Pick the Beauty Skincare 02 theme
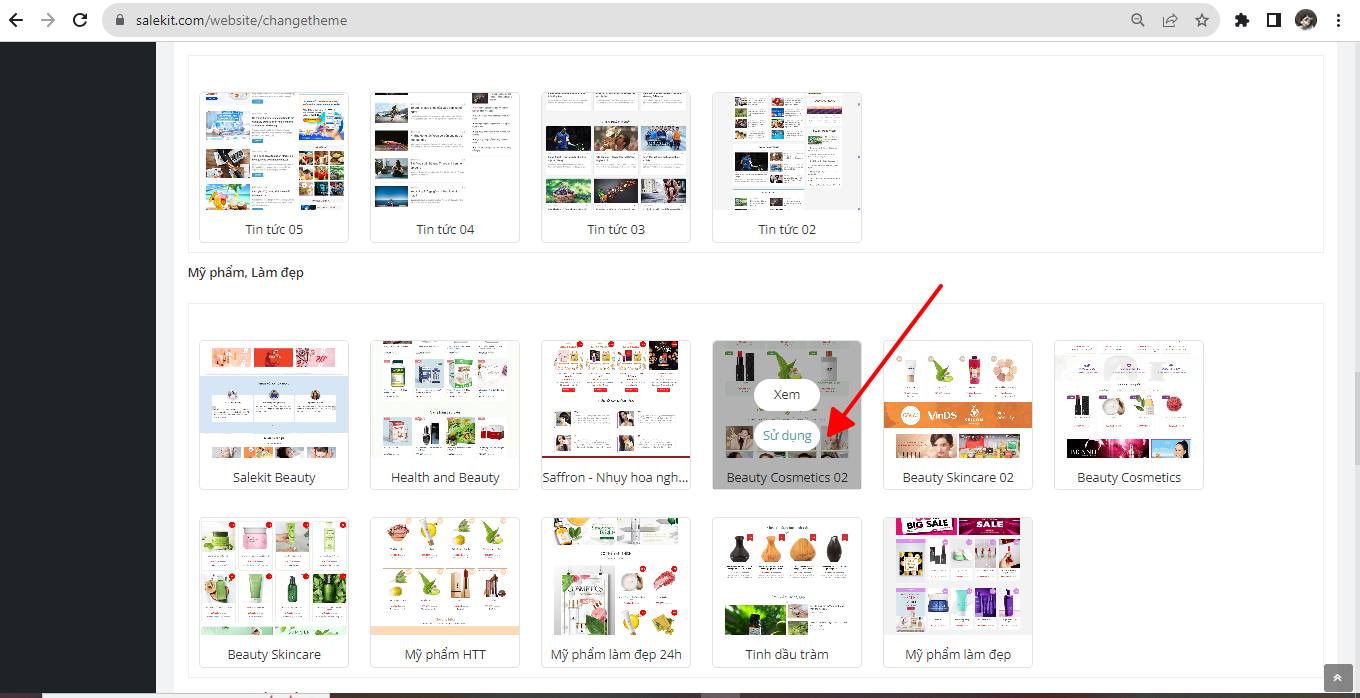 [x=958, y=400]
